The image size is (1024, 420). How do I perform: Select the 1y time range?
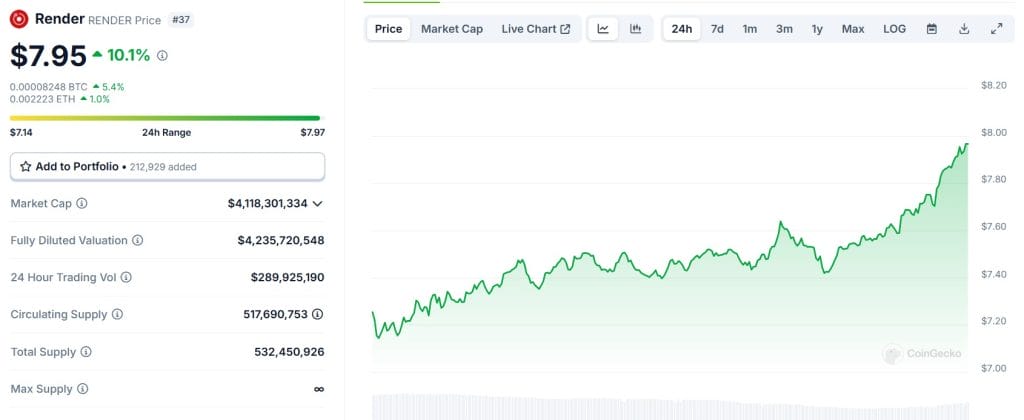817,29
